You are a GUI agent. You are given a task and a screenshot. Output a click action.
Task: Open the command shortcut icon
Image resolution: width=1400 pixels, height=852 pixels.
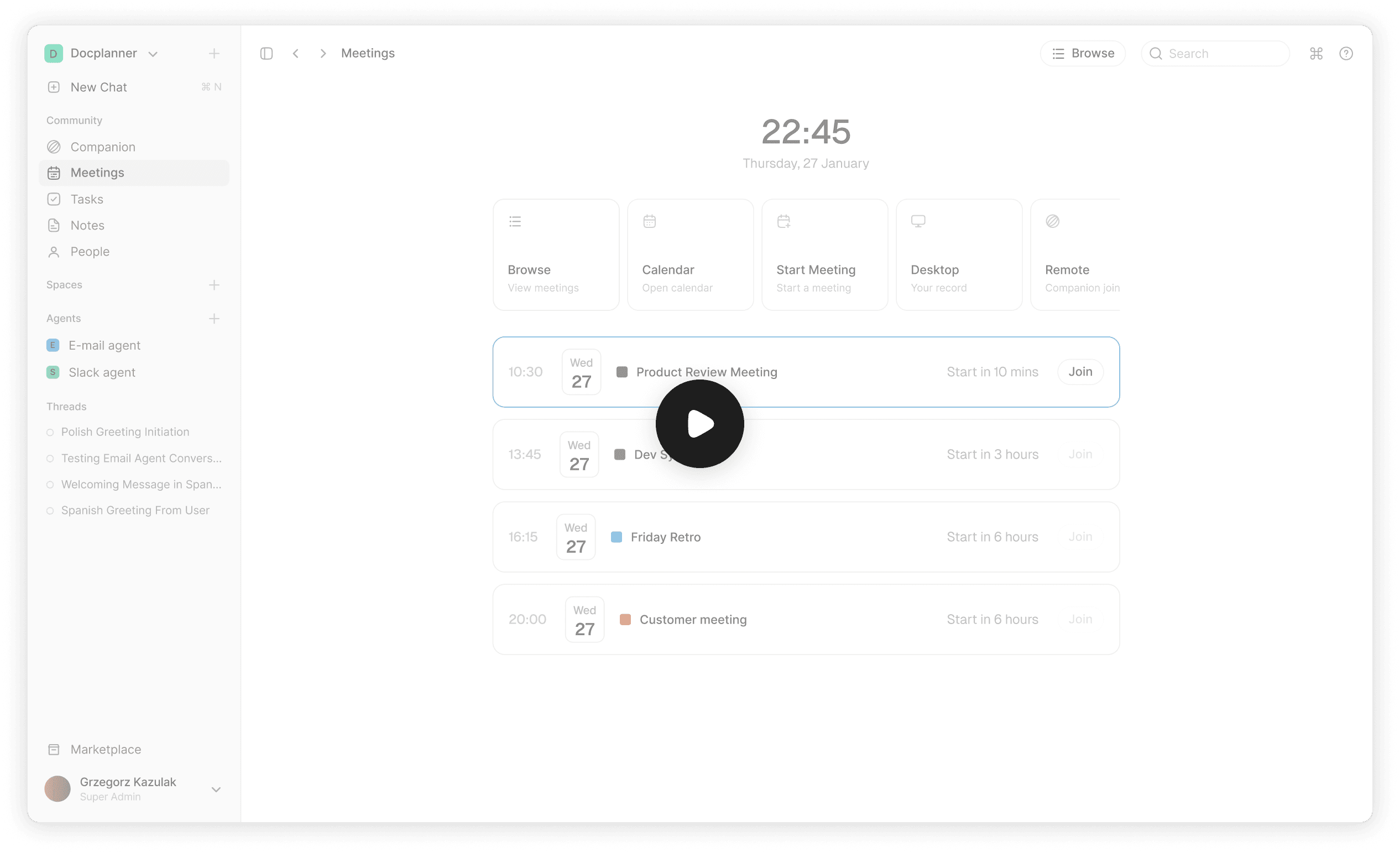coord(1316,54)
